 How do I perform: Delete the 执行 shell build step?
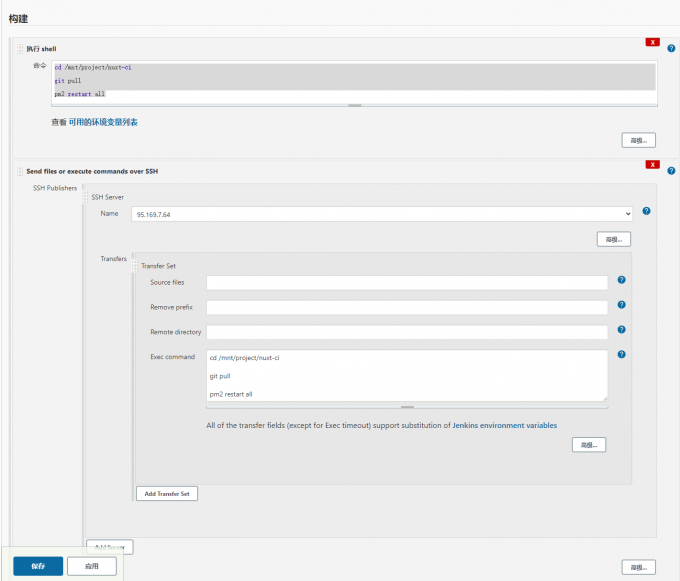(652, 42)
